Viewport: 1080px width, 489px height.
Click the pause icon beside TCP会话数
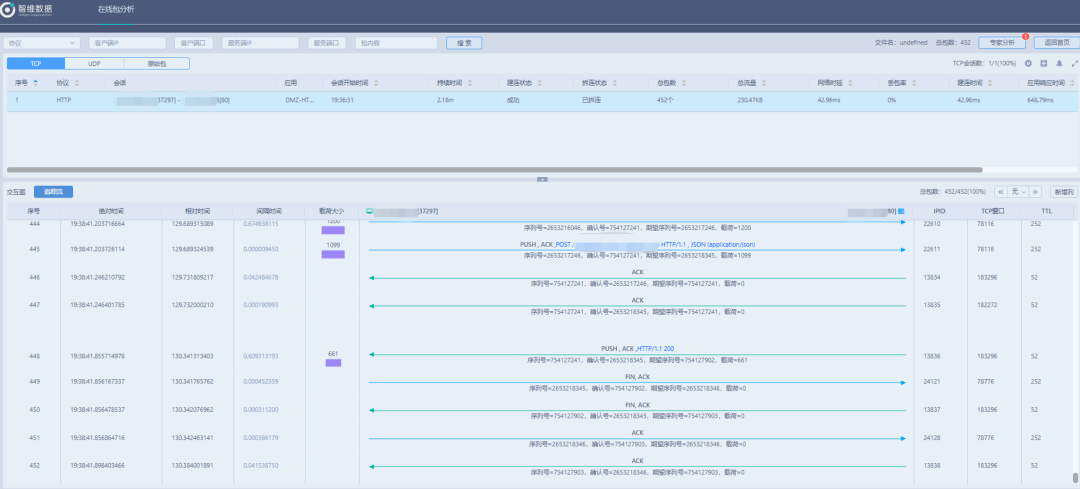pos(1028,63)
